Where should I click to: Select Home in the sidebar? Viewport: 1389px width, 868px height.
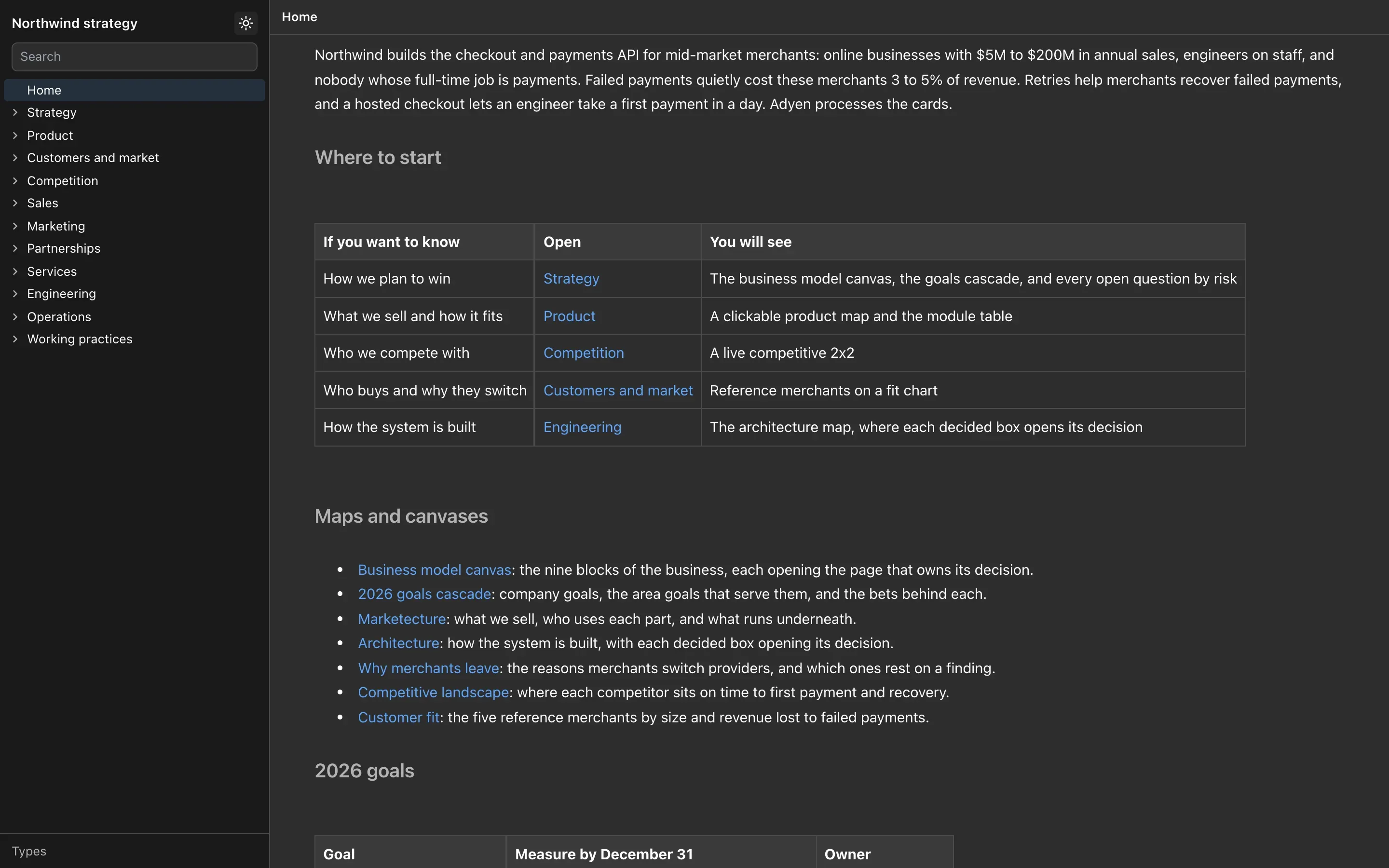(x=134, y=90)
